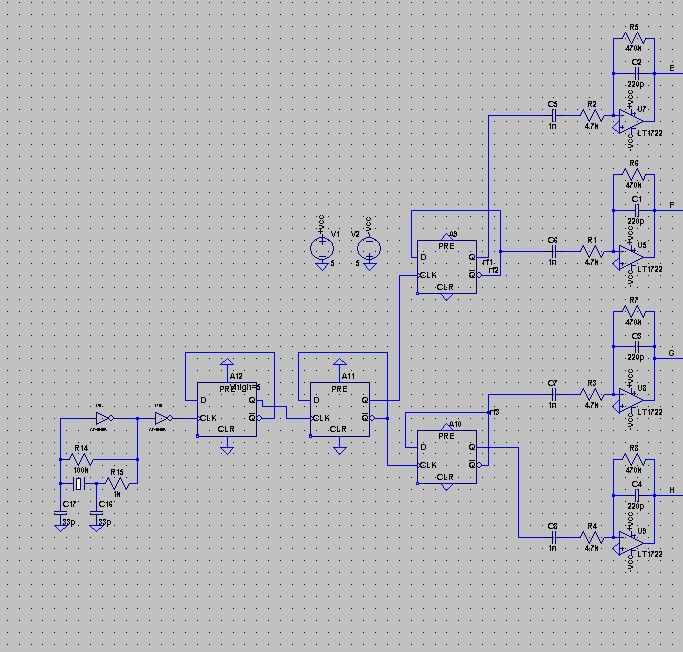
Task: Select the C4 220p capacitor symbol
Action: (x=636, y=495)
